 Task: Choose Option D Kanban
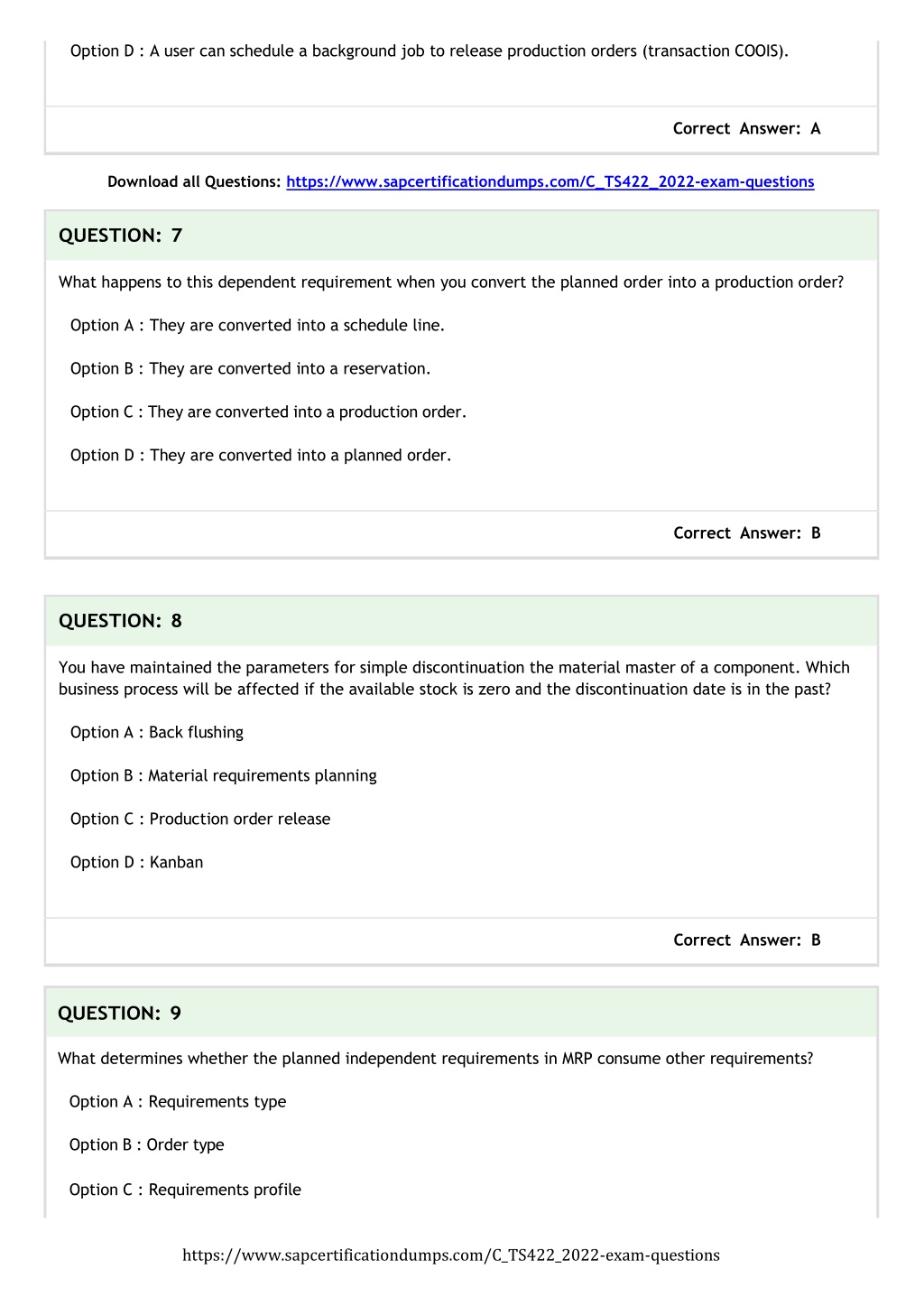click(136, 862)
